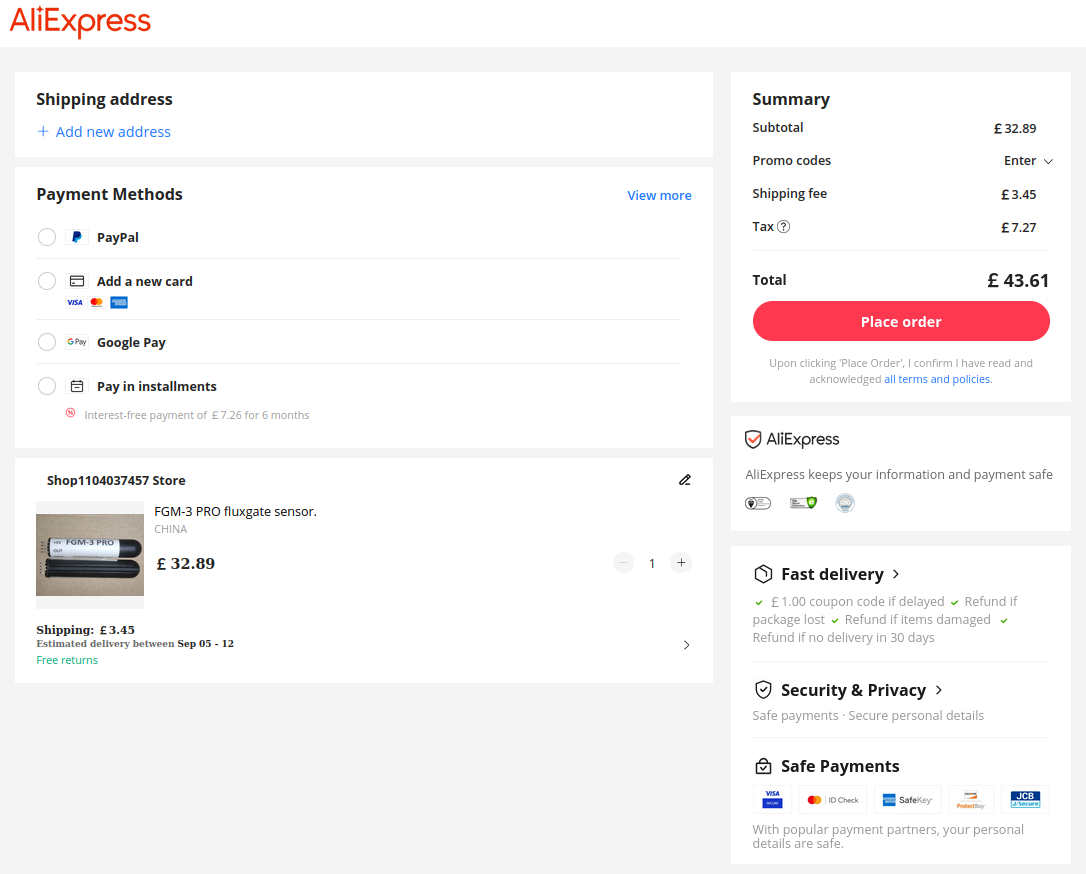
Task: Click the Mastercard ID Check badge
Action: point(833,799)
